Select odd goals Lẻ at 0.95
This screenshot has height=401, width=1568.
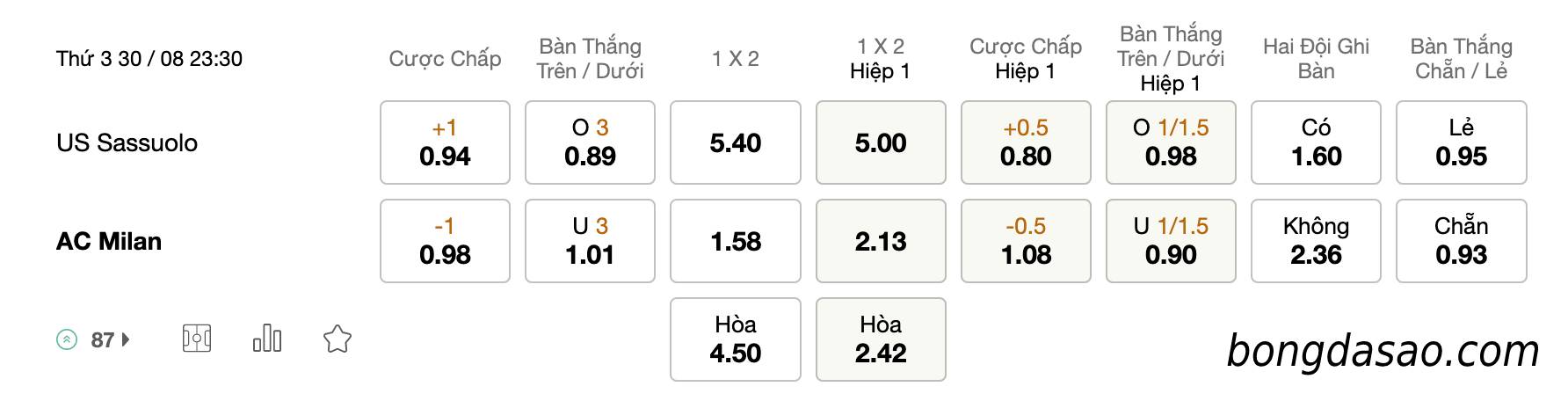pos(1462,142)
